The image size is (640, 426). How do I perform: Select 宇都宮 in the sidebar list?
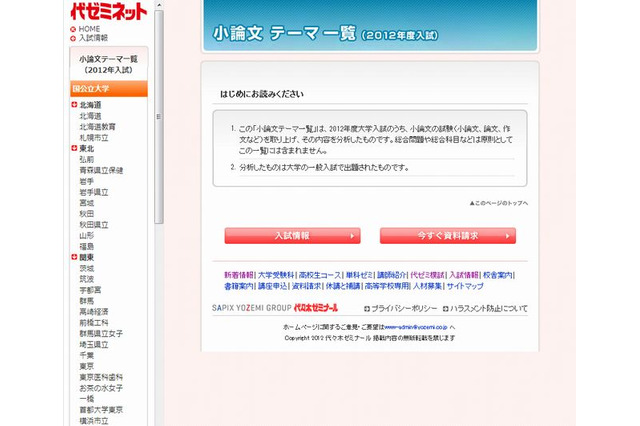click(x=90, y=290)
